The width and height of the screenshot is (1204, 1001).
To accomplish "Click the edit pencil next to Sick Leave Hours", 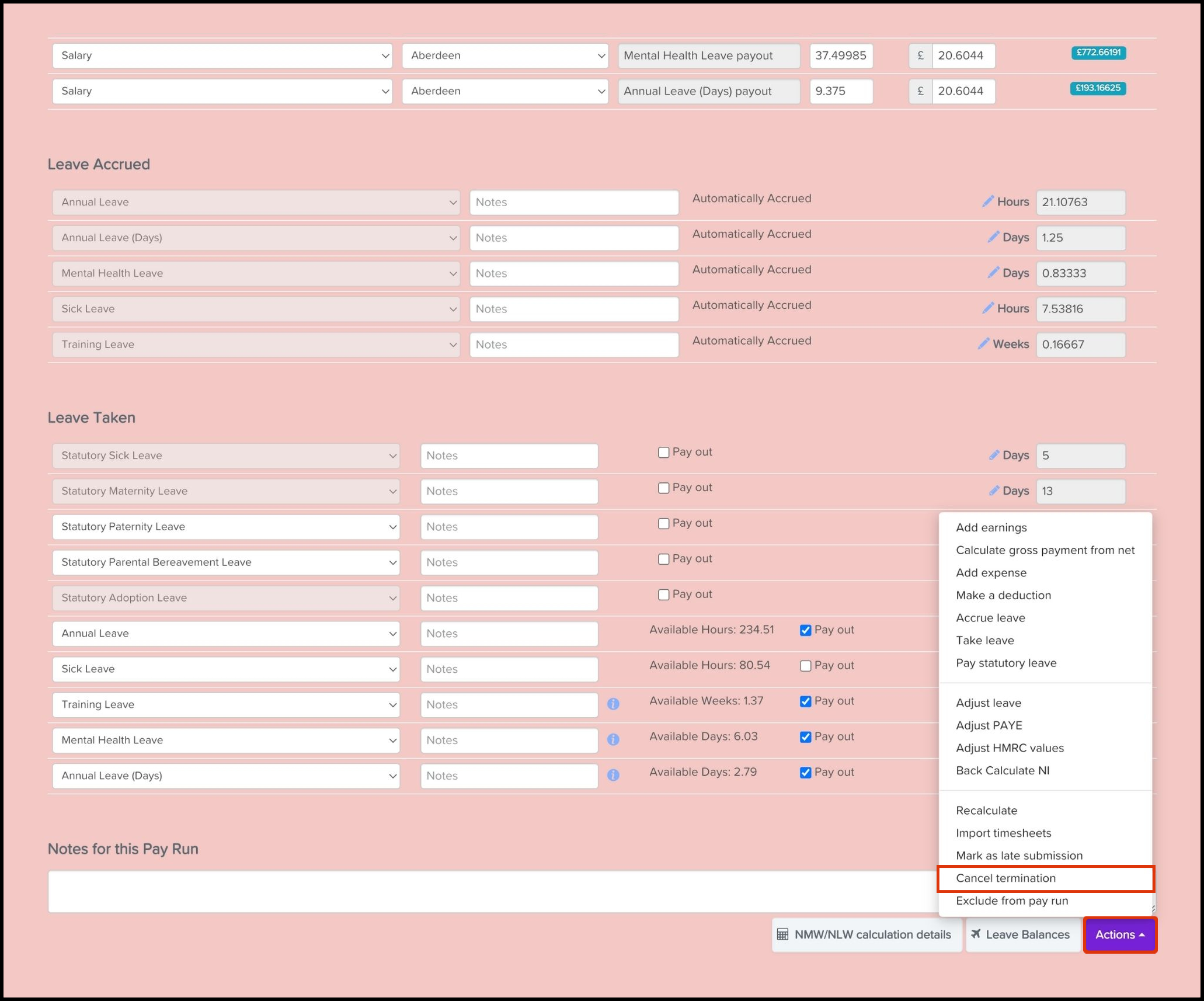I will (x=987, y=308).
